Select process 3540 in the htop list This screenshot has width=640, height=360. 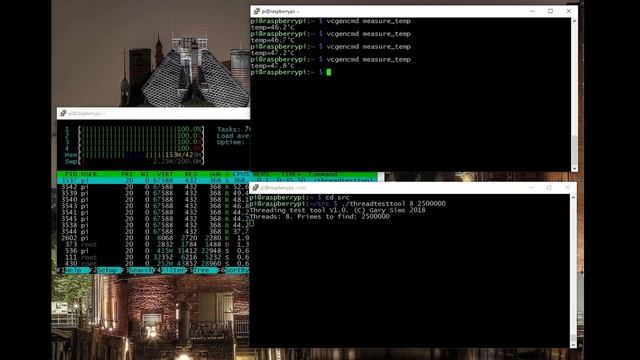153,200
